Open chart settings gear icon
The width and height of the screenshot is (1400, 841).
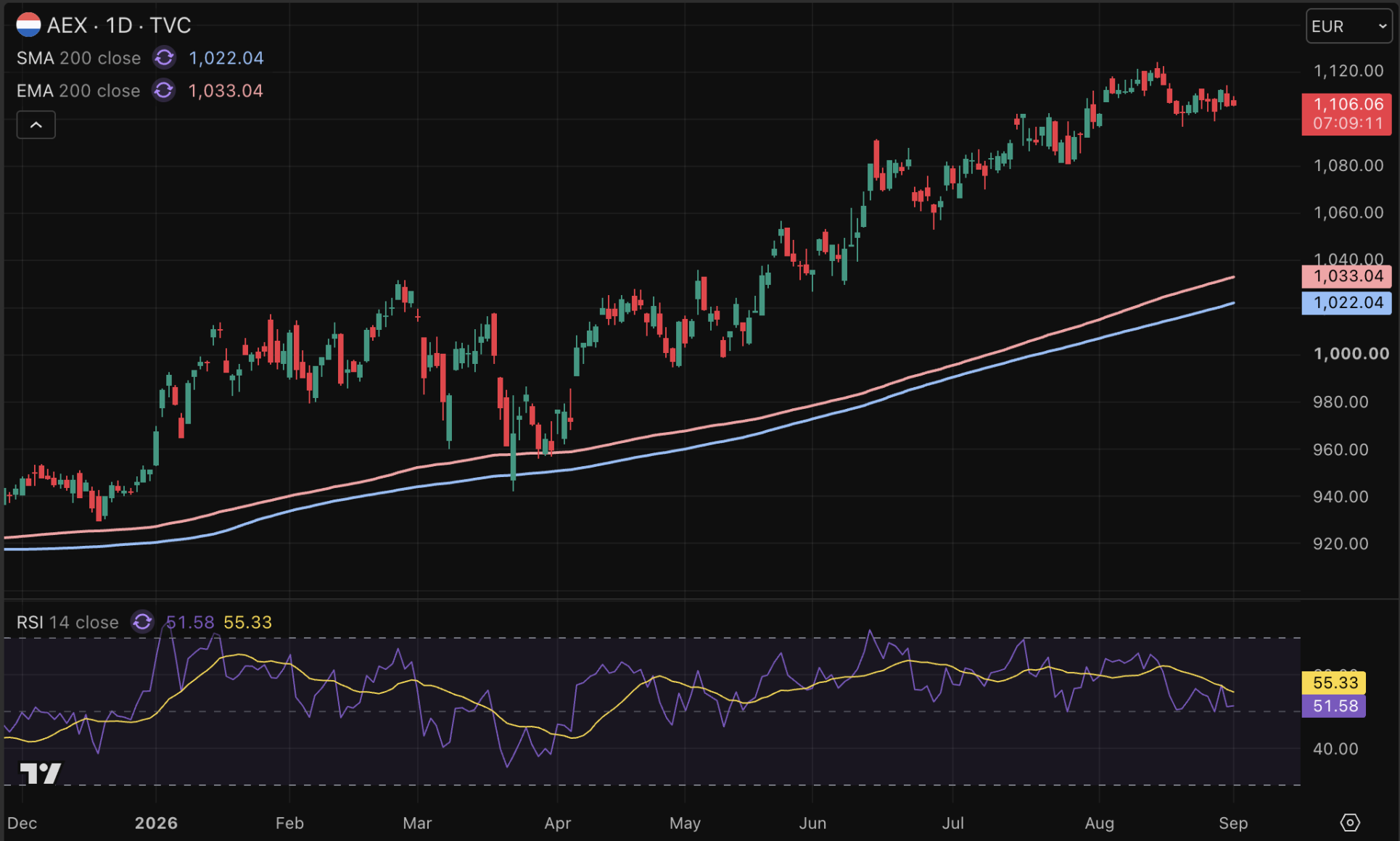(x=1350, y=823)
